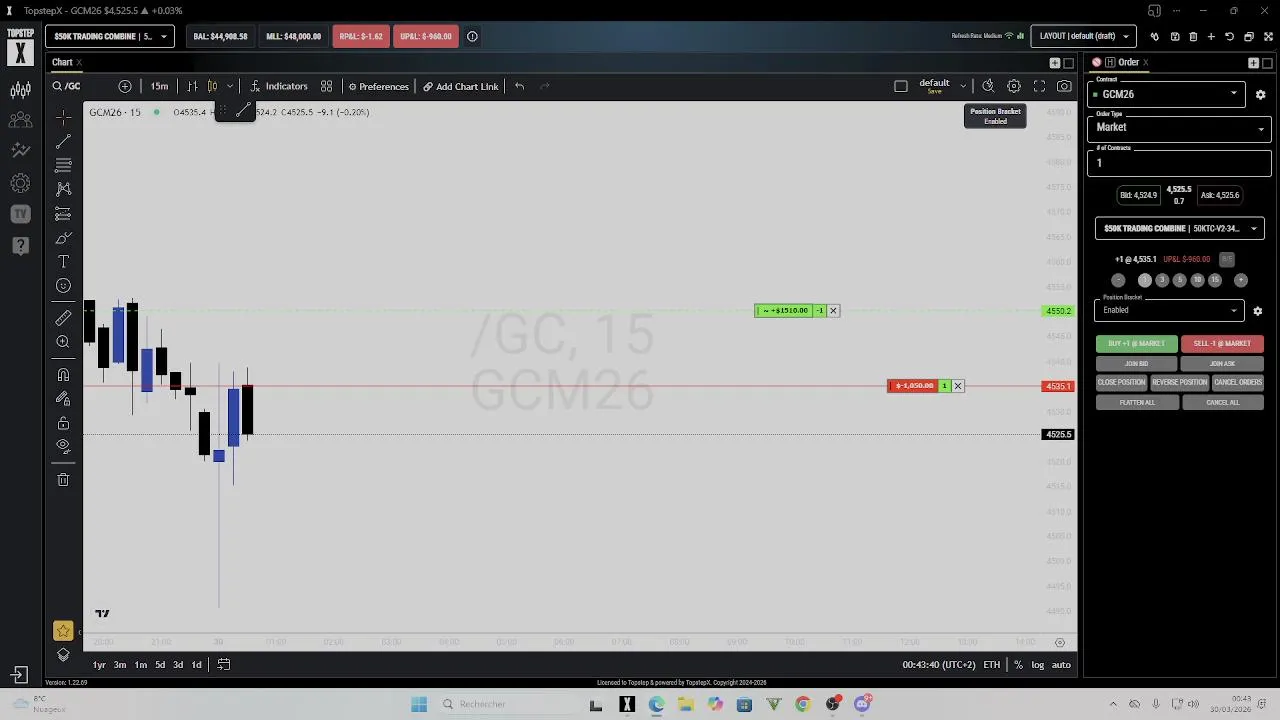Toggle the chart layout square checkbox
Viewport: 1280px width, 720px height.
click(x=901, y=86)
